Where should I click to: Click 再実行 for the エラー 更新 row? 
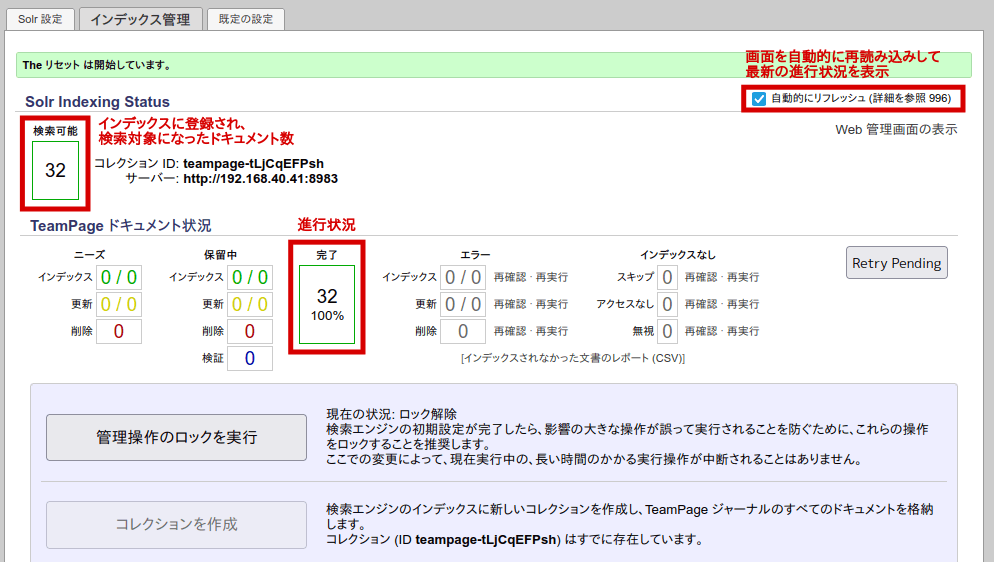552,304
